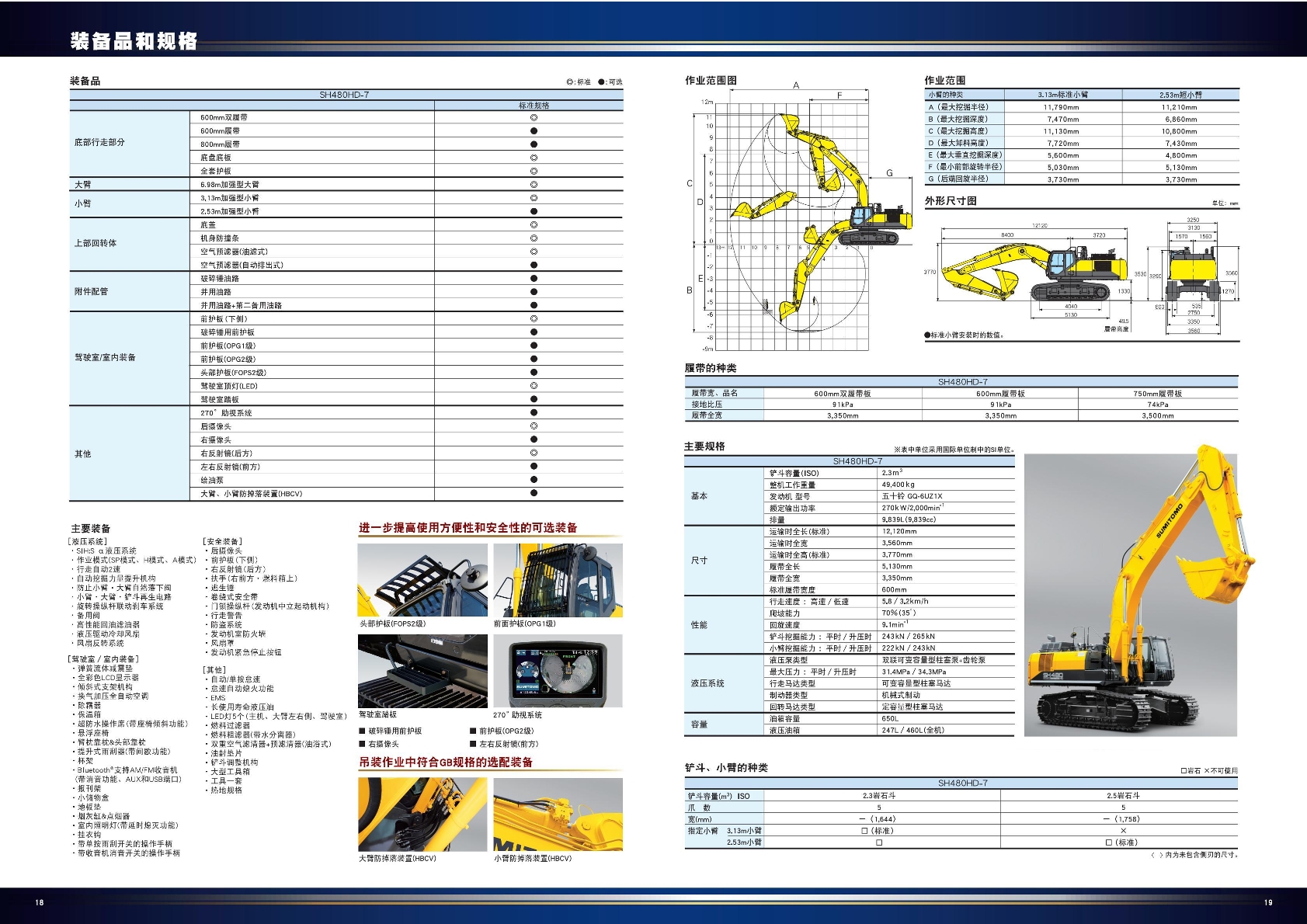
Task: Click 并用油路+第二备用油路 row
Action: [x=407, y=305]
